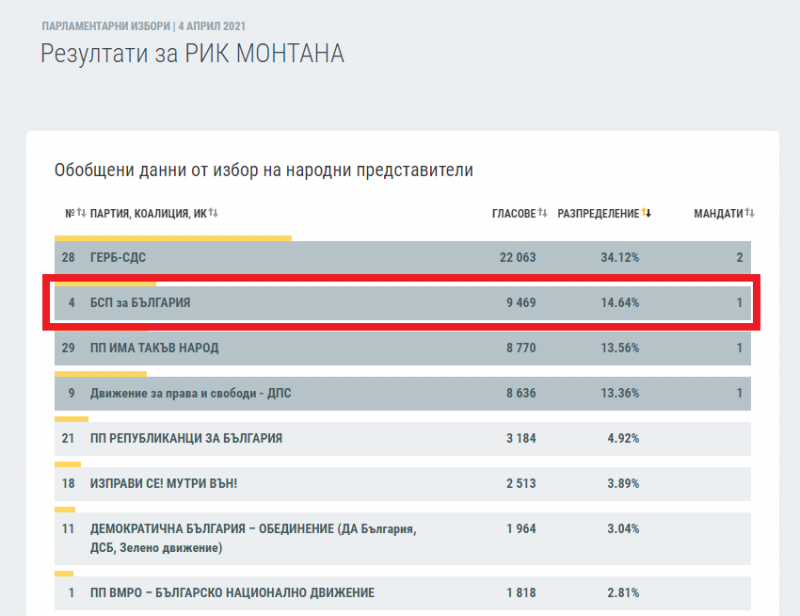Click the ПП ВМРО – БЪЛГАРСКО НАЦИОНАЛНО ДВИЖЕНИЕ row
This screenshot has height=616, width=800.
[232, 592]
